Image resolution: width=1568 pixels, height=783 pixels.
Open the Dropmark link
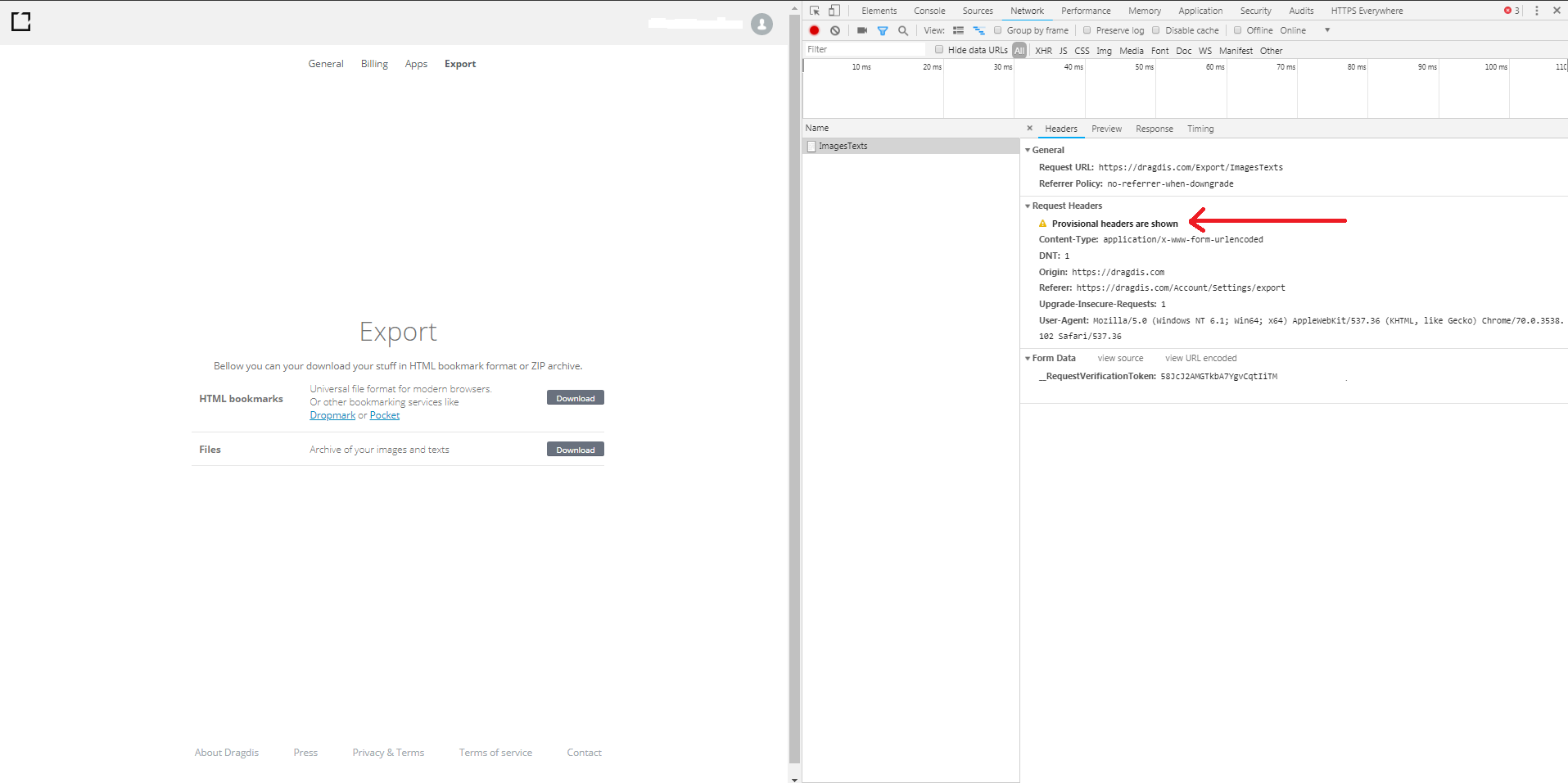click(x=332, y=415)
